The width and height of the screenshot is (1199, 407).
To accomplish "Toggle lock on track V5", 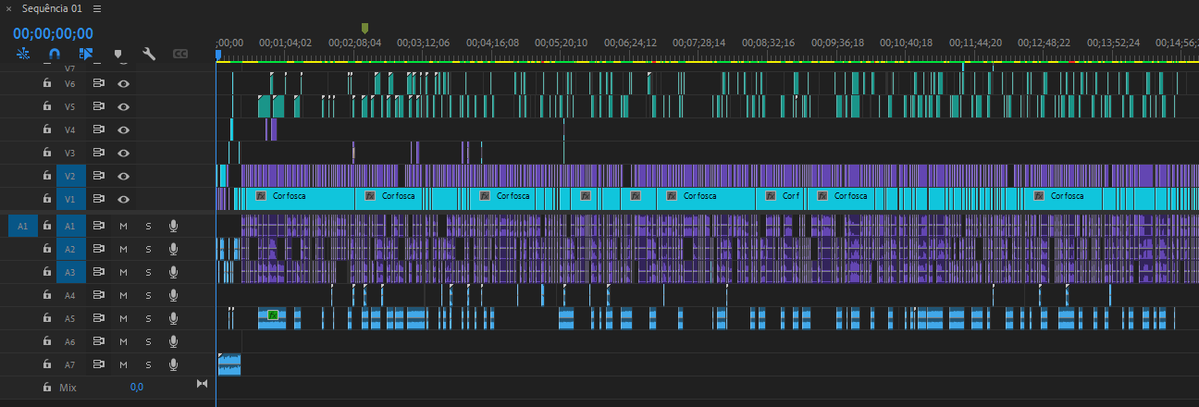I will [47, 106].
